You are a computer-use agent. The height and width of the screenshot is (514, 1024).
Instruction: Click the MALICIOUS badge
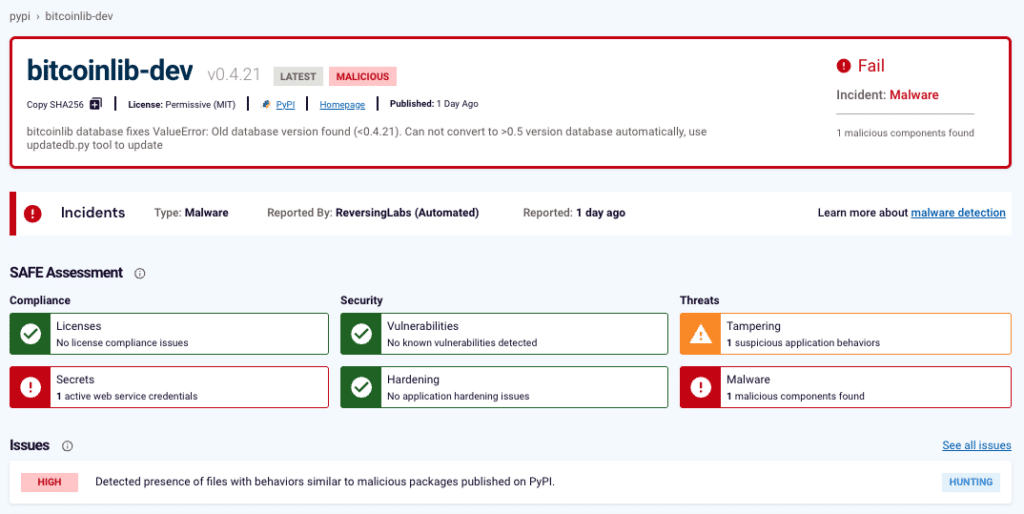[x=362, y=76]
